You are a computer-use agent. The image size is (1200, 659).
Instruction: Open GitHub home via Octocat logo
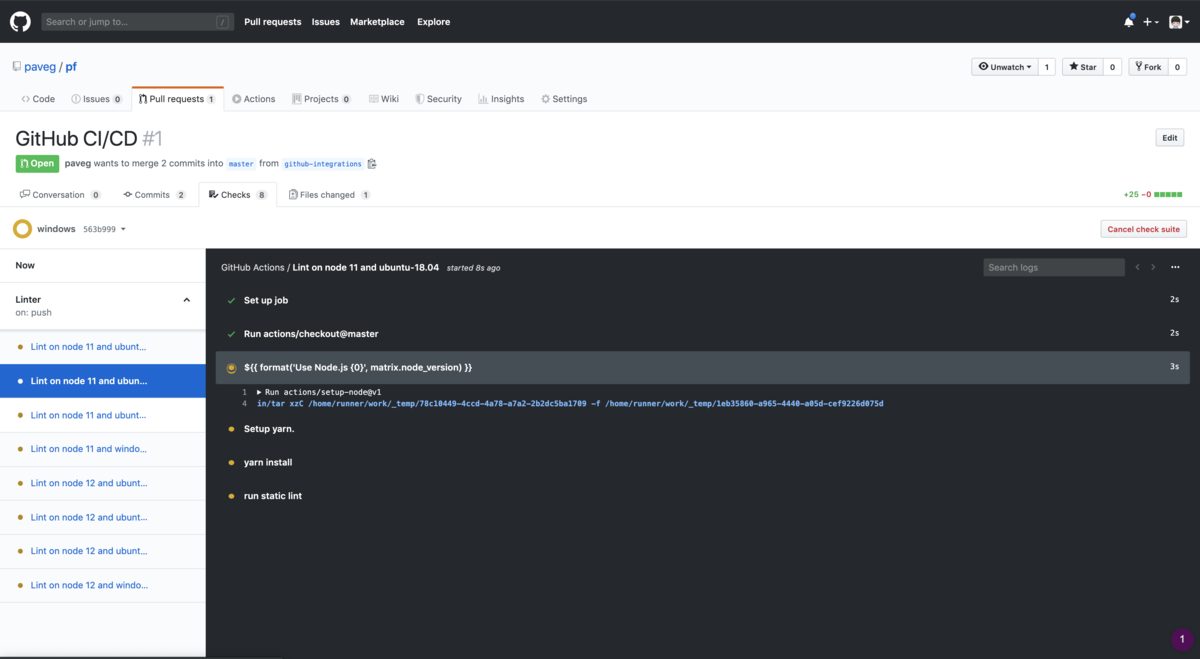(x=20, y=21)
